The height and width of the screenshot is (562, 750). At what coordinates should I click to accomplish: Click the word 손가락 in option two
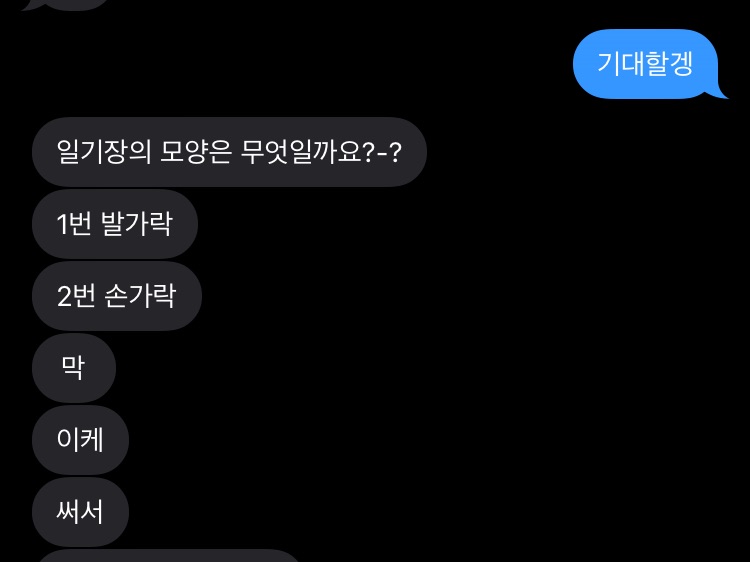point(140,296)
